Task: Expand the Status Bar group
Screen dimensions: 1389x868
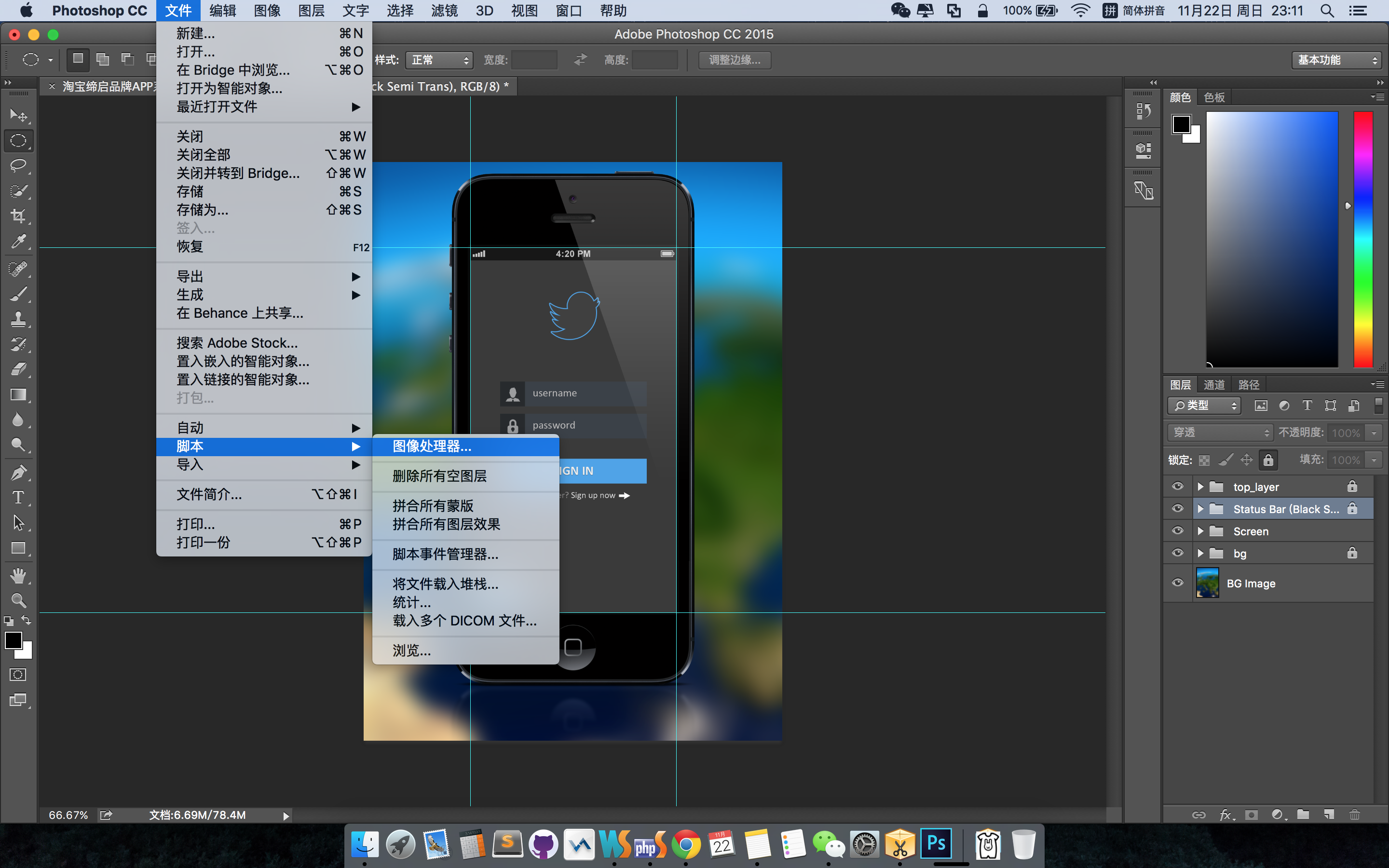Action: (1200, 509)
